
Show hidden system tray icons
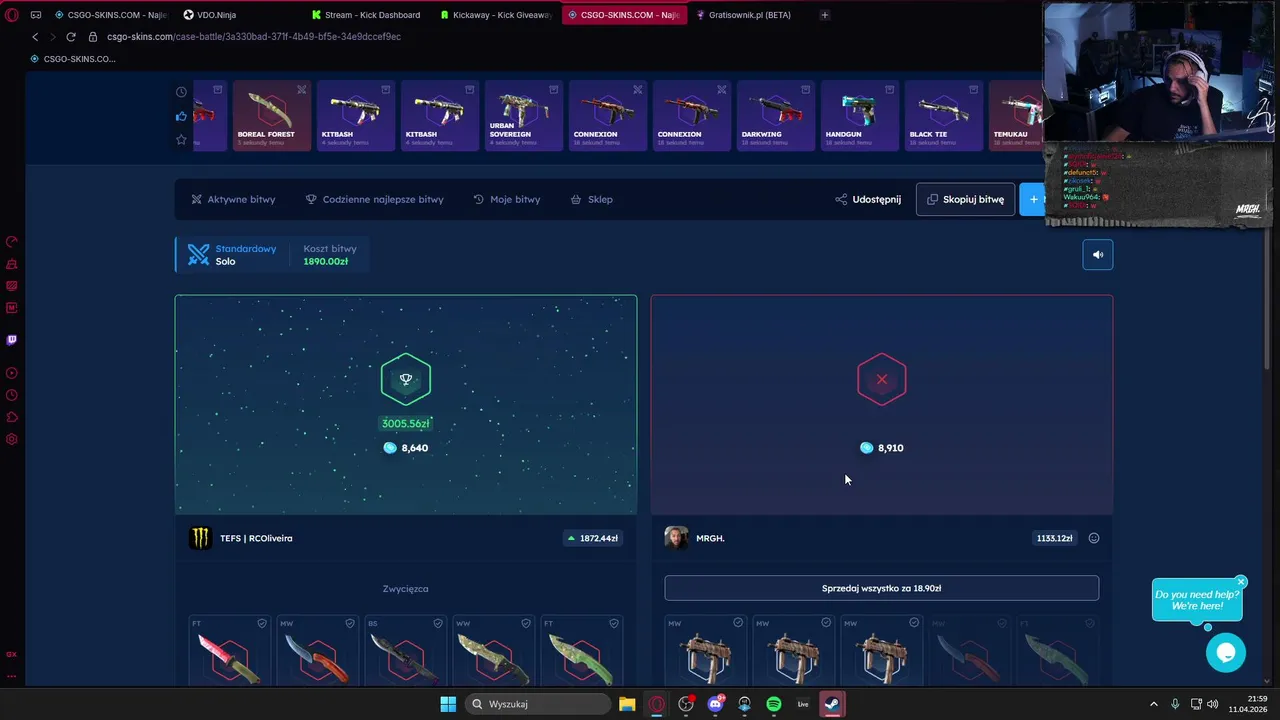click(x=1153, y=704)
